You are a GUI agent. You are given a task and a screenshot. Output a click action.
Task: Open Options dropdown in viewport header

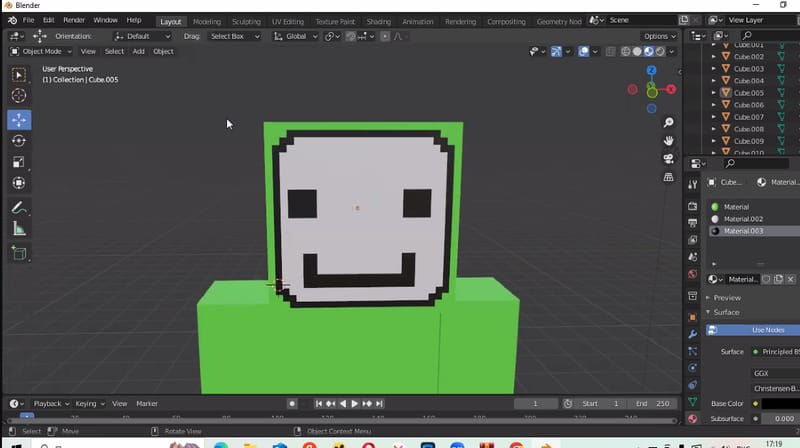660,36
